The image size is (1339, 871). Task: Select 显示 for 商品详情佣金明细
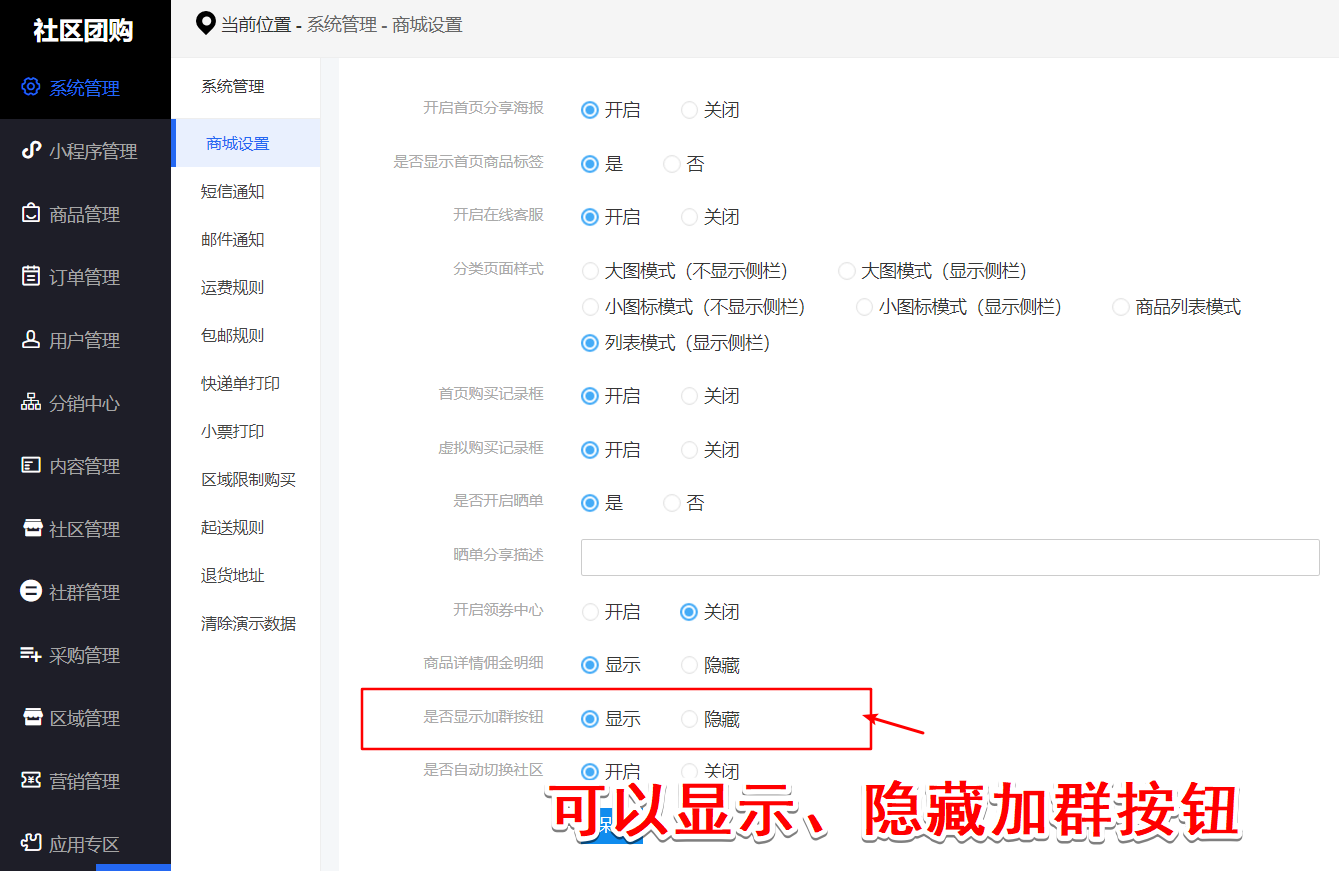pos(590,665)
